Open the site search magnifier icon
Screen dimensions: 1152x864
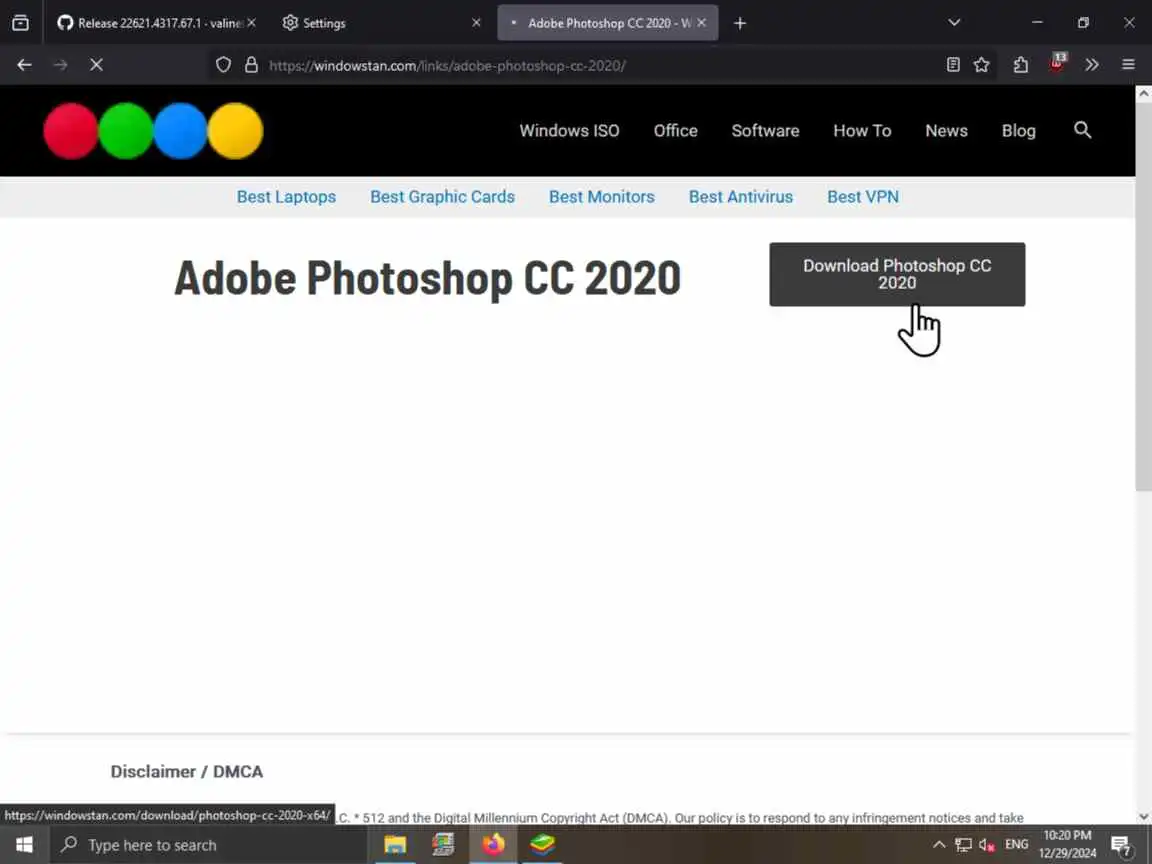pyautogui.click(x=1082, y=130)
